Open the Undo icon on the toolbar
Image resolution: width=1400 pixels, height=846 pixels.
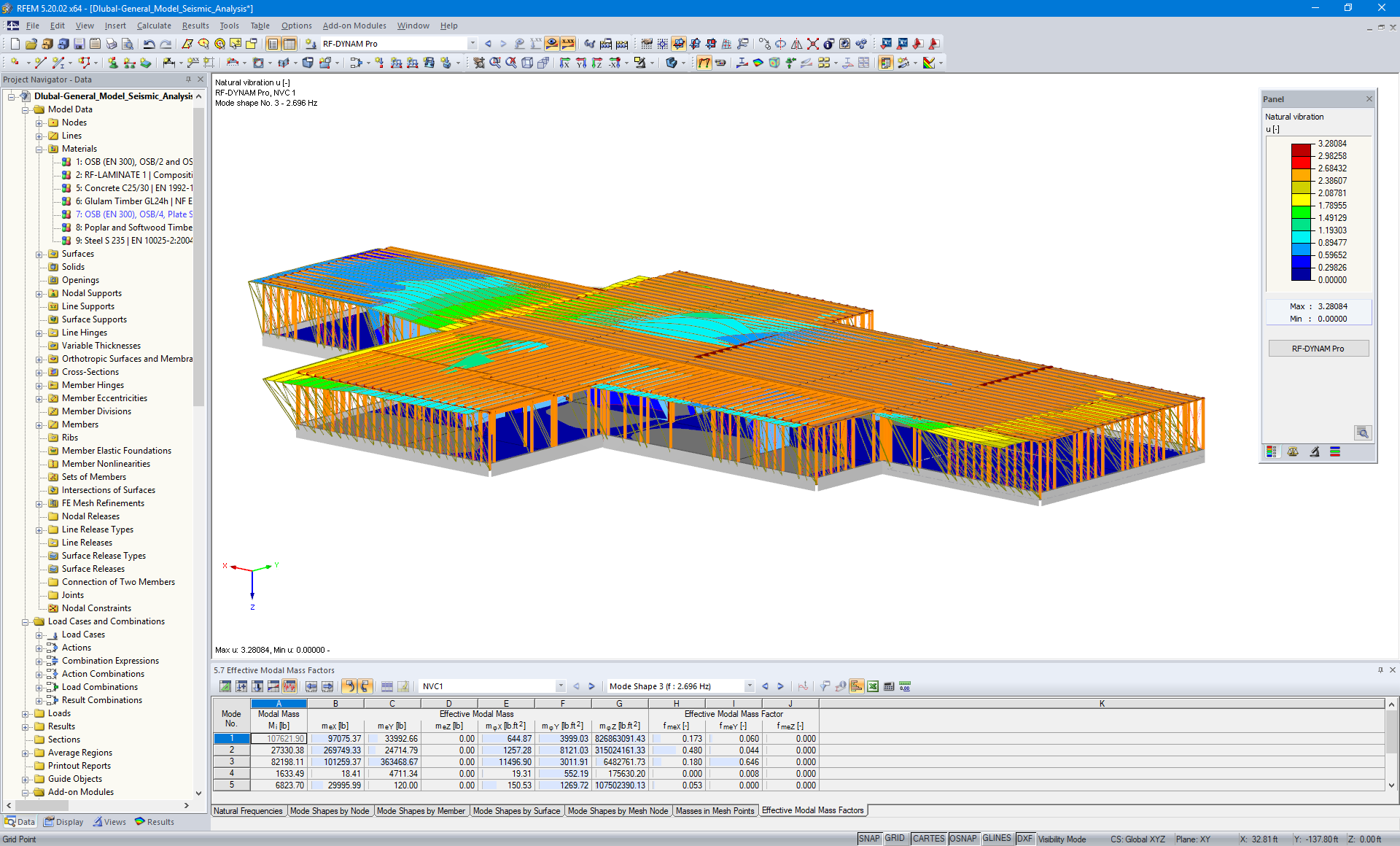click(x=149, y=44)
